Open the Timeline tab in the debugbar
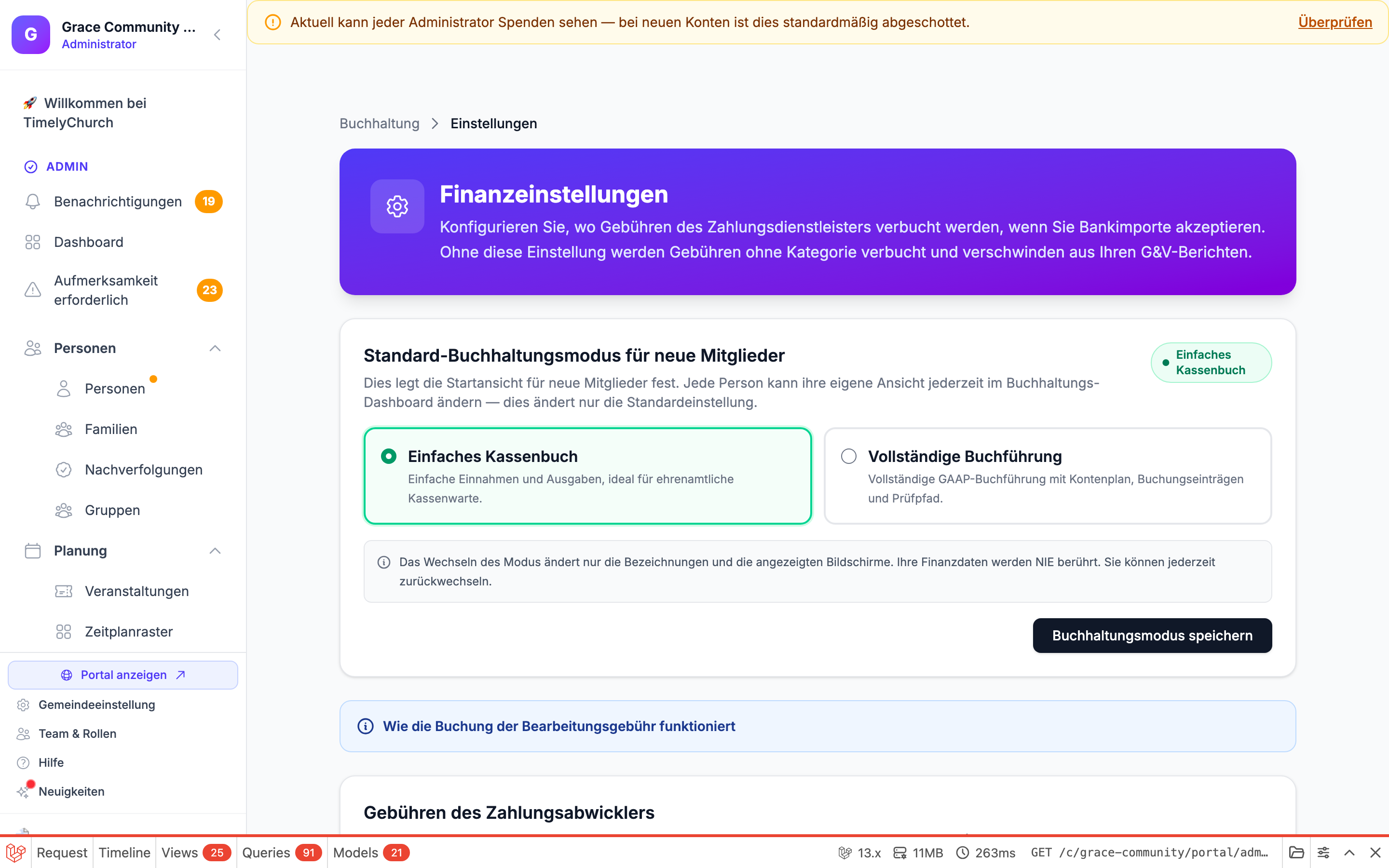Image resolution: width=1389 pixels, height=868 pixels. [x=124, y=853]
